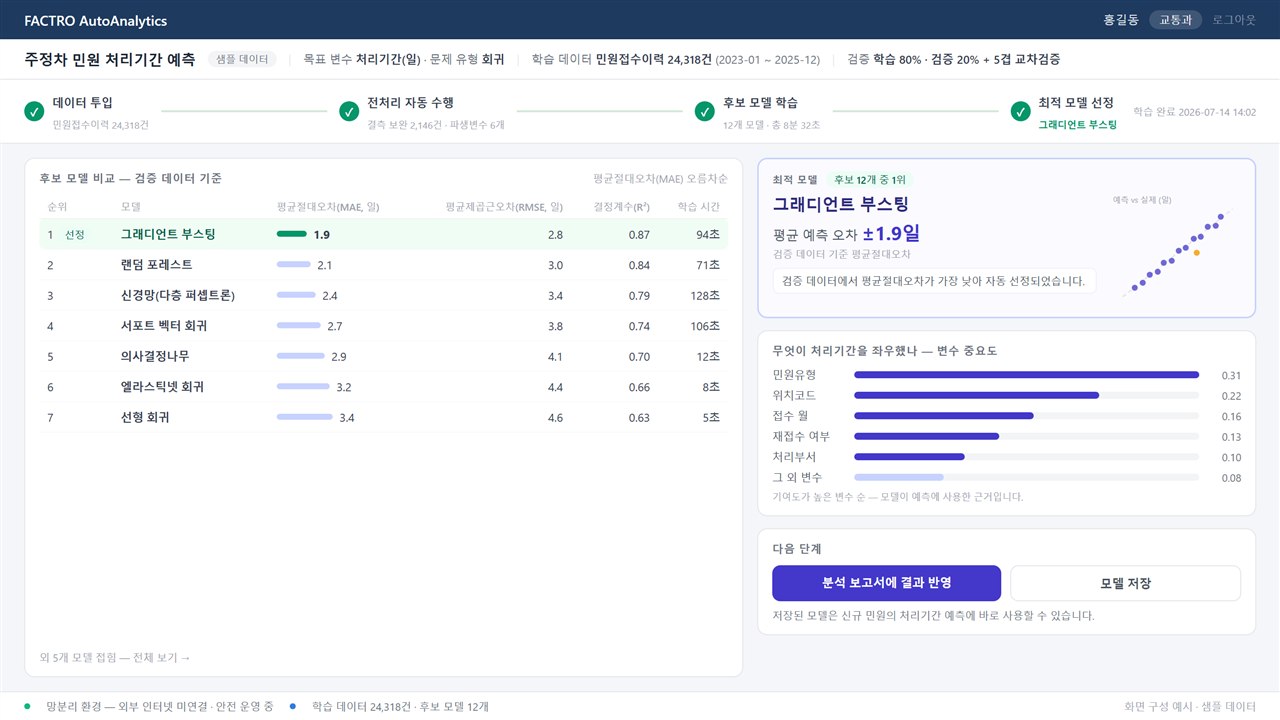This screenshot has width=1280, height=720.
Task: Click the 샘플 데이터 badge
Action: (x=242, y=59)
